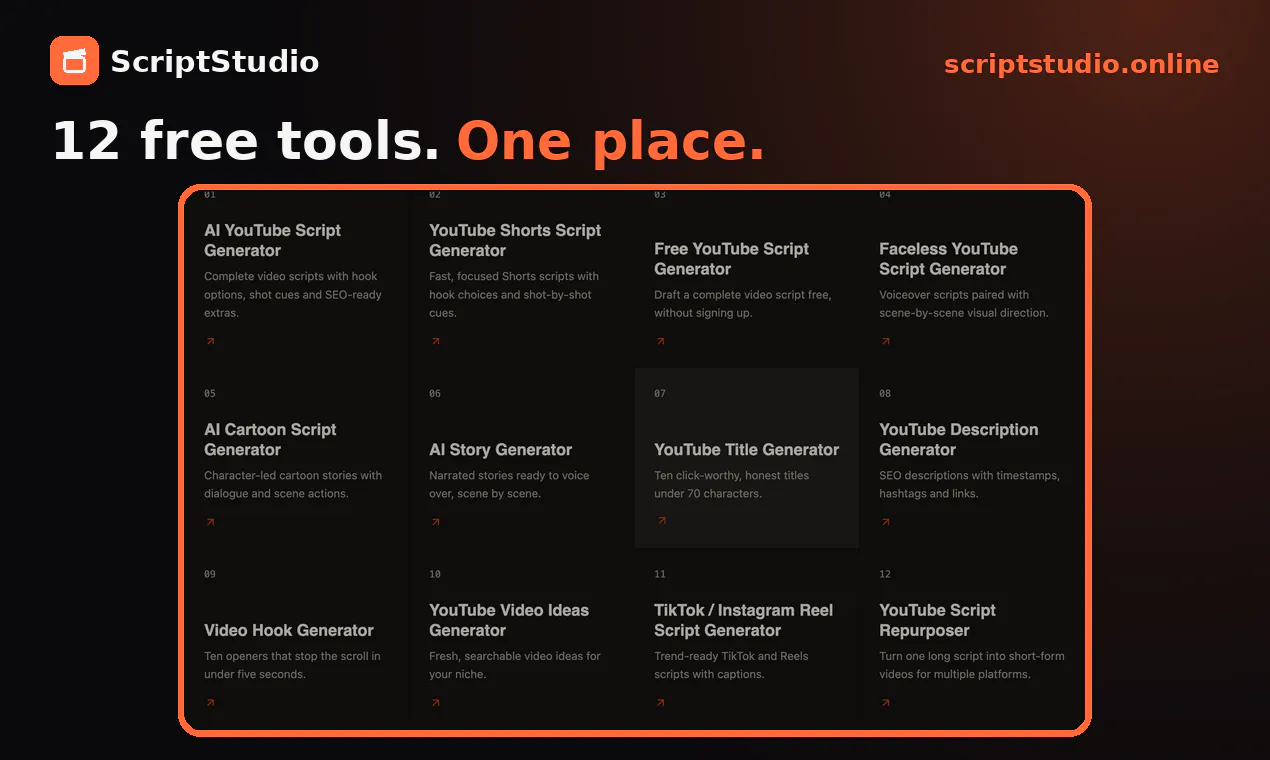This screenshot has width=1270, height=760.
Task: Click the ScriptStudio brand name
Action: (x=214, y=62)
